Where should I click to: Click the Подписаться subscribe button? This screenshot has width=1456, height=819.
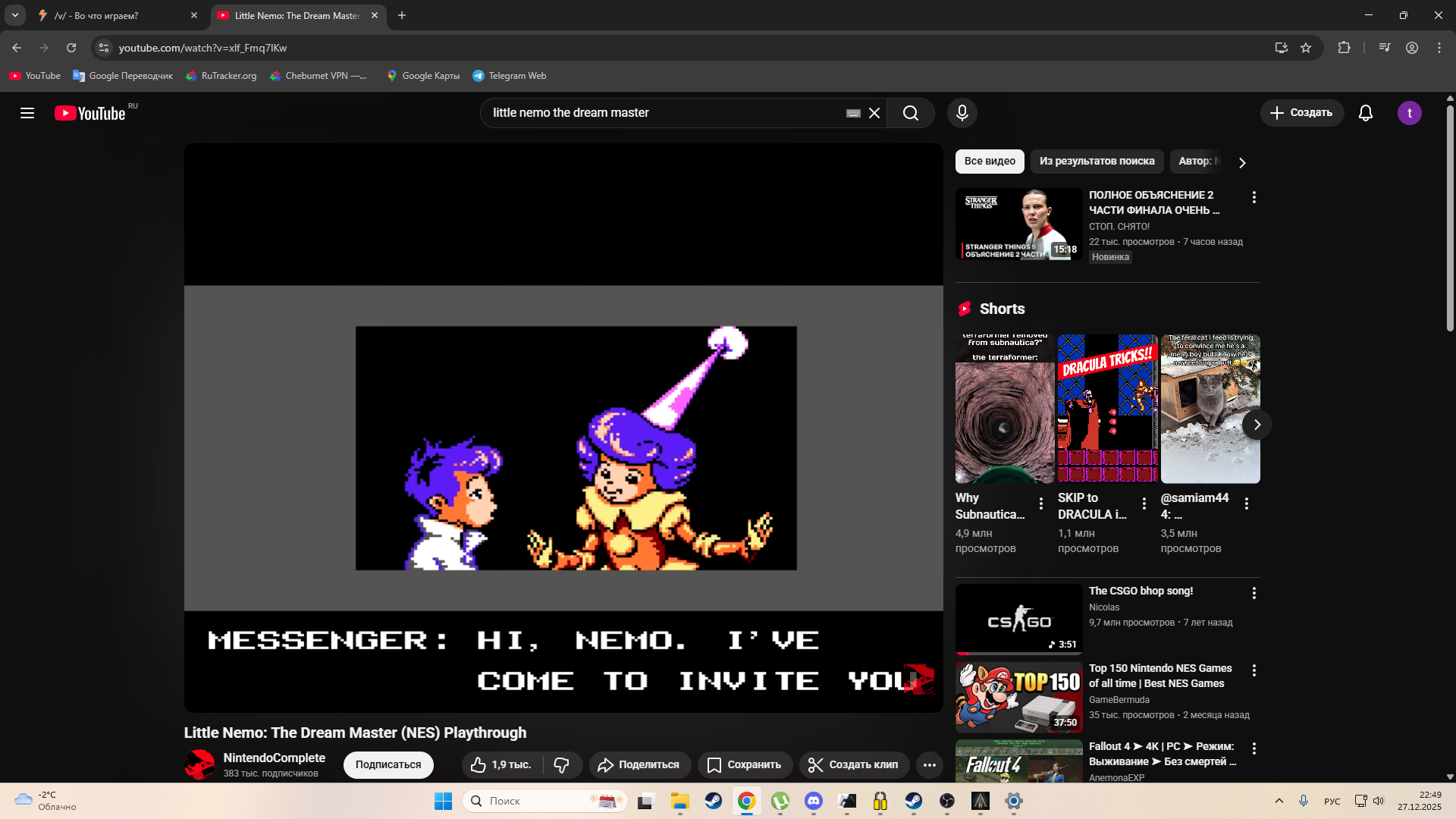coord(388,765)
